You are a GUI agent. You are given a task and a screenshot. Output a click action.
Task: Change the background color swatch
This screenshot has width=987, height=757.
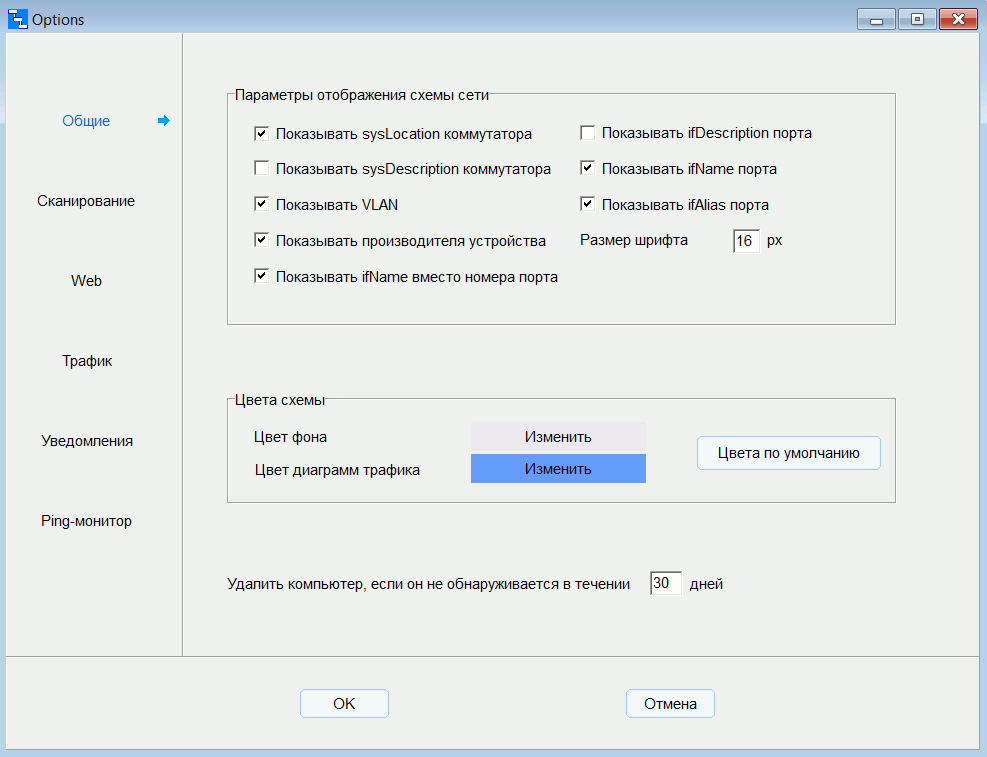pyautogui.click(x=558, y=437)
